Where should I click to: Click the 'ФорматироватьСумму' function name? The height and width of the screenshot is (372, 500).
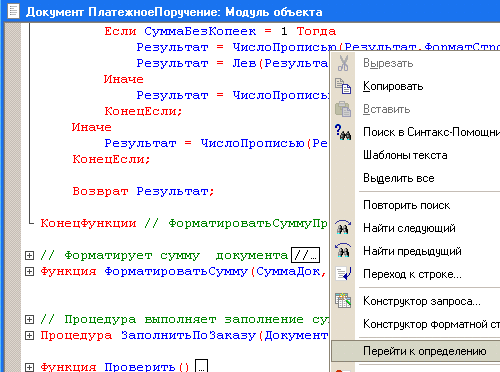point(176,271)
